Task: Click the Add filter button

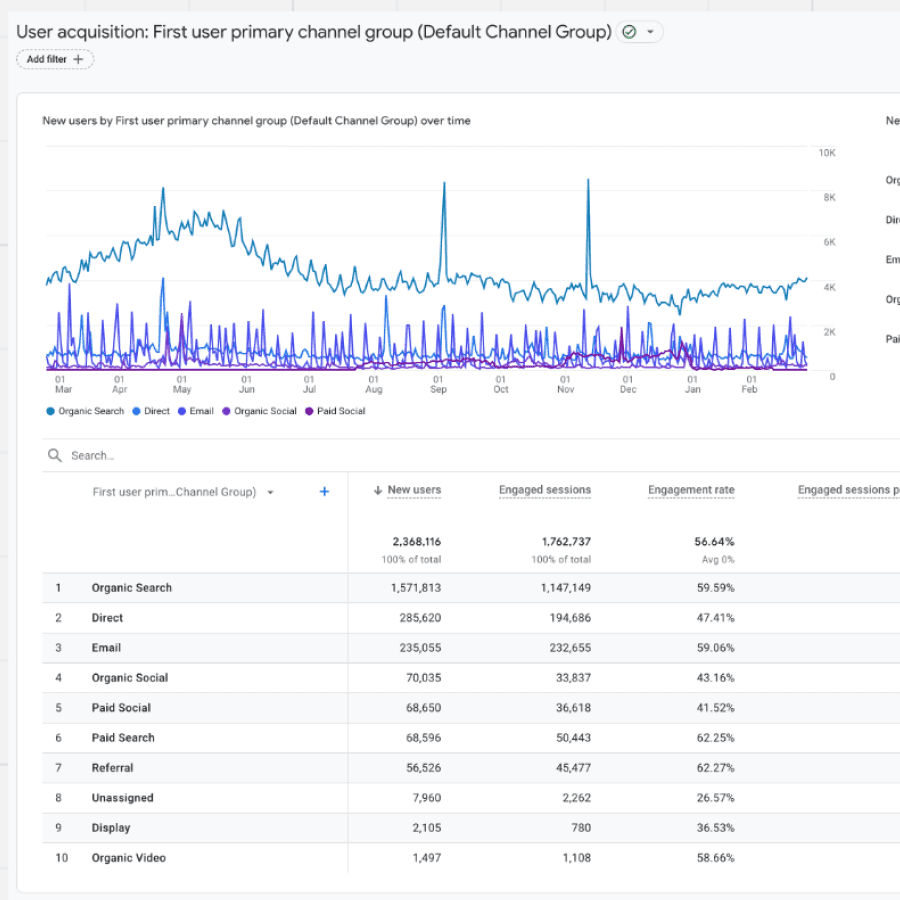Action: coord(55,59)
